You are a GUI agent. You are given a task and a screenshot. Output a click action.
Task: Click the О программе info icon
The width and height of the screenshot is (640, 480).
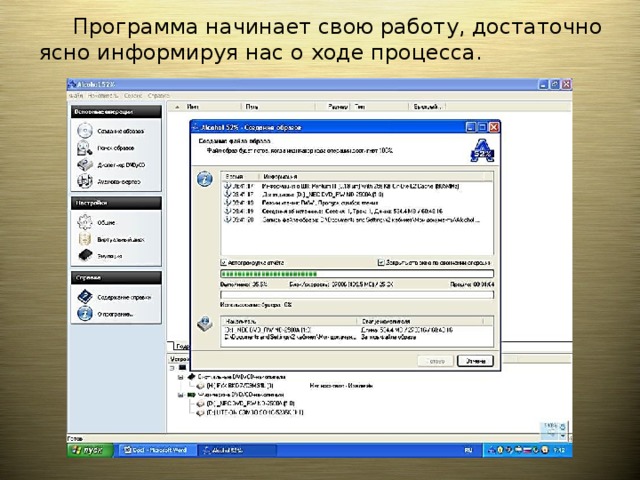coord(84,313)
